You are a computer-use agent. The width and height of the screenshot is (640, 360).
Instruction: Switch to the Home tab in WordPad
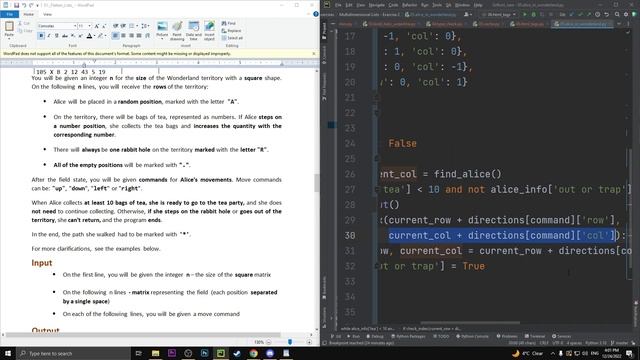(x=29, y=14)
